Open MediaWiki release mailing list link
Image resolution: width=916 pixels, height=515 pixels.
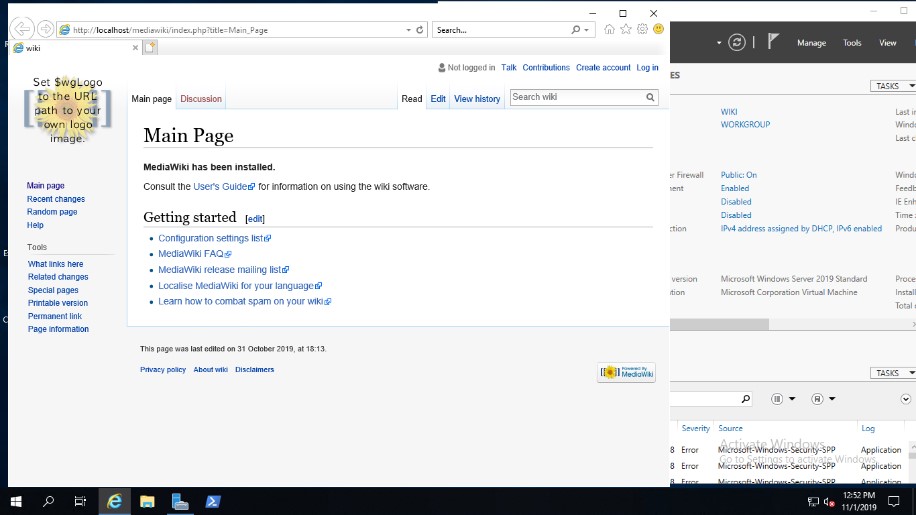[x=223, y=270]
